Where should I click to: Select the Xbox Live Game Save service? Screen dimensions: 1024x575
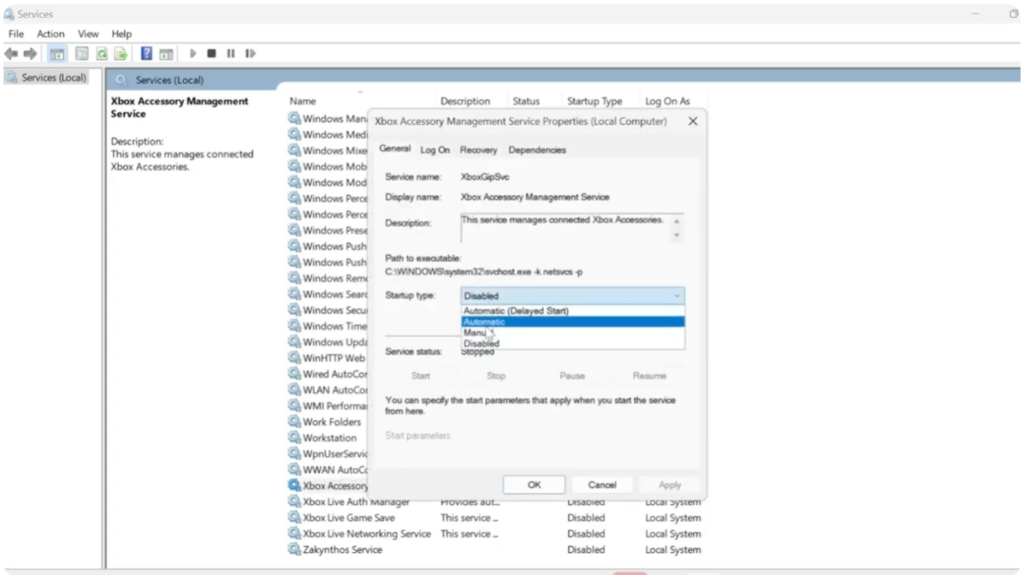[x=348, y=518]
